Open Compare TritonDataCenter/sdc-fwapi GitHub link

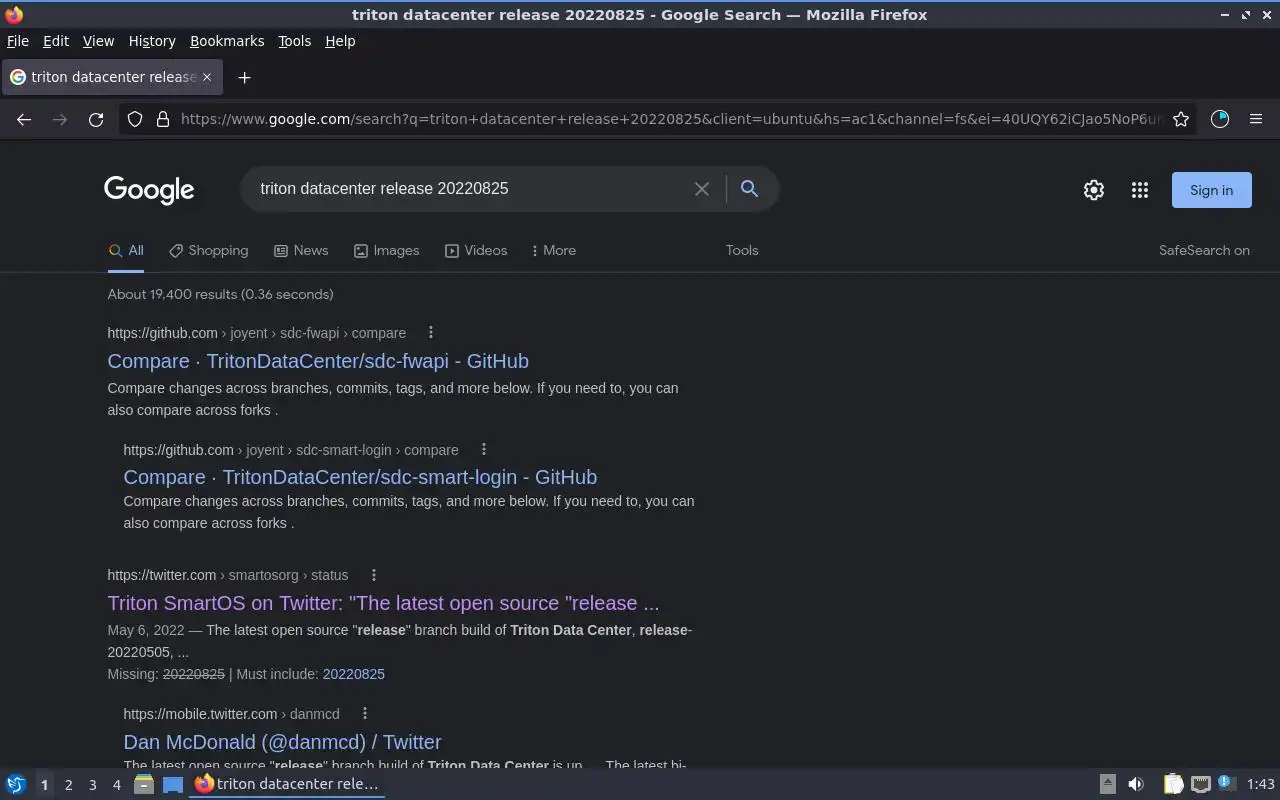tap(318, 361)
